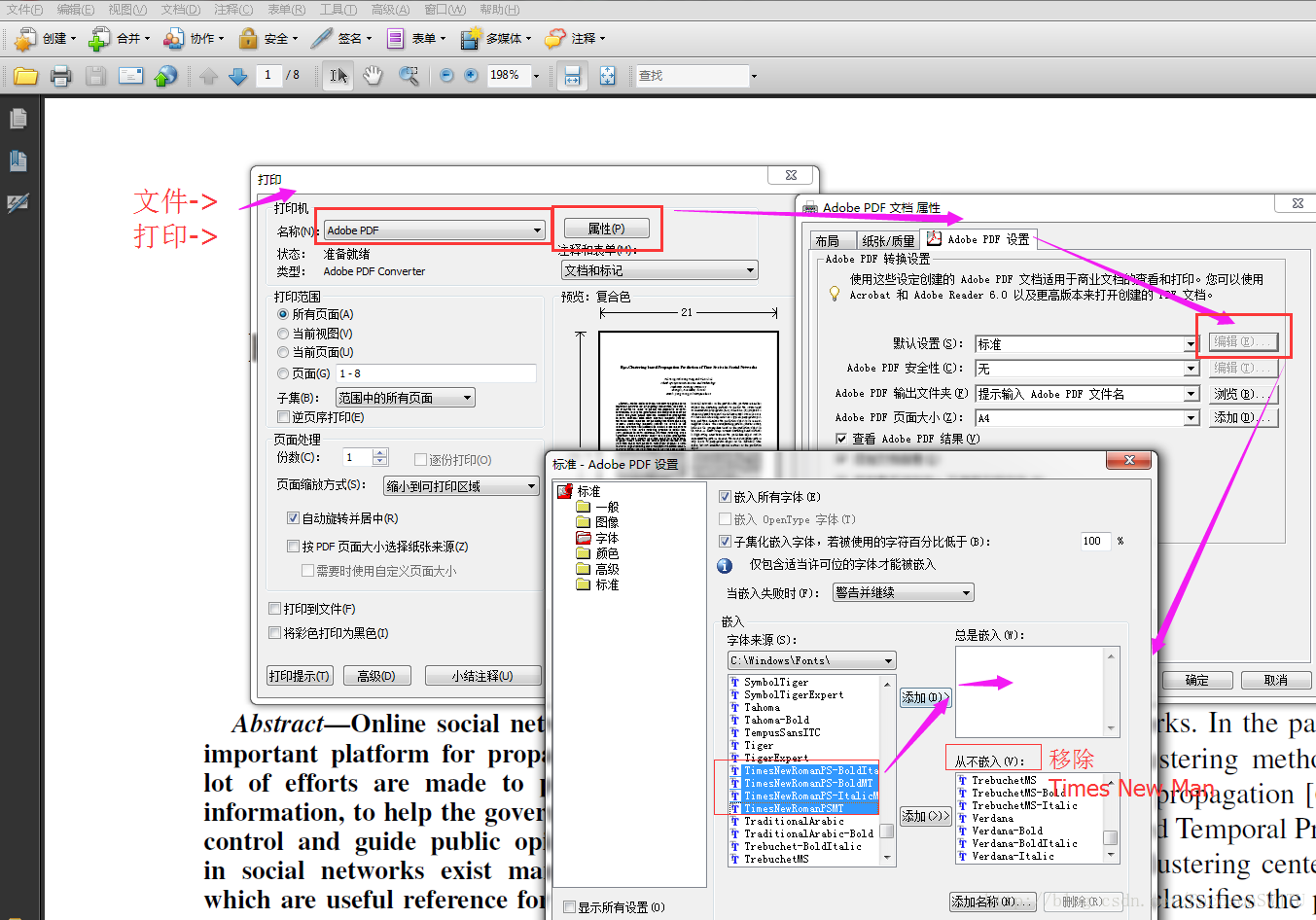Enable the 打印到文件 checkbox
This screenshot has height=920, width=1316.
tap(274, 609)
